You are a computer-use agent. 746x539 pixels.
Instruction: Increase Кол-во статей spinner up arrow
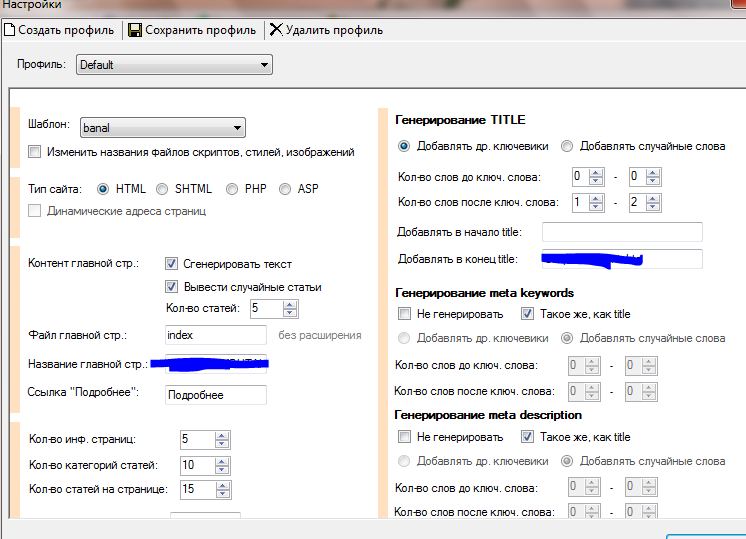click(x=290, y=304)
